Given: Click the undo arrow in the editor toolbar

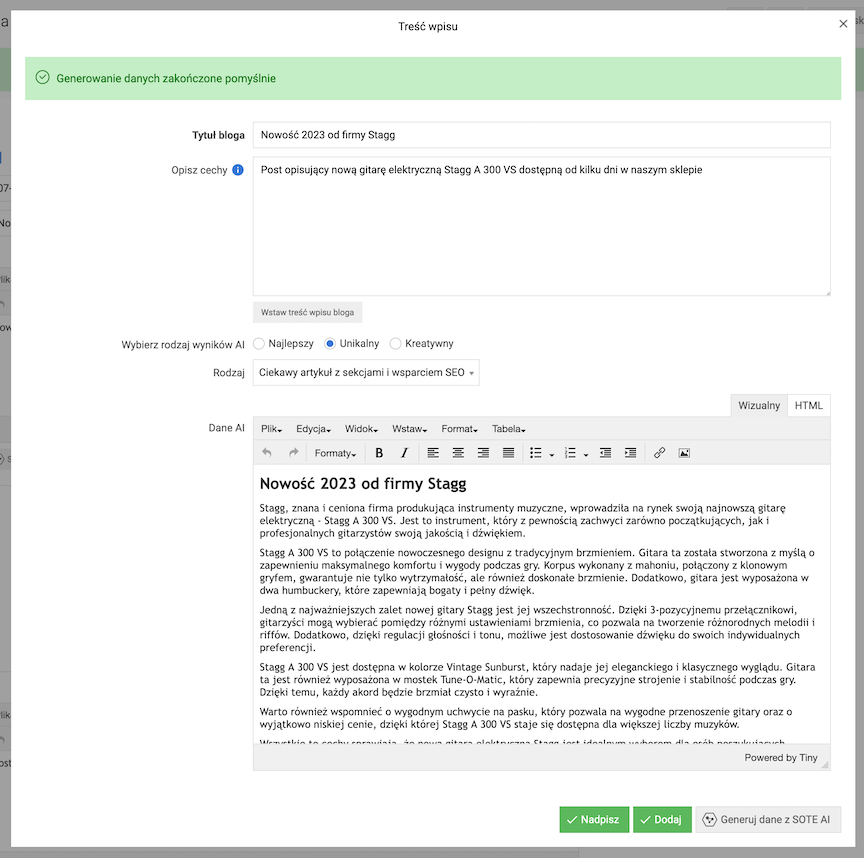Looking at the screenshot, I should coord(267,453).
